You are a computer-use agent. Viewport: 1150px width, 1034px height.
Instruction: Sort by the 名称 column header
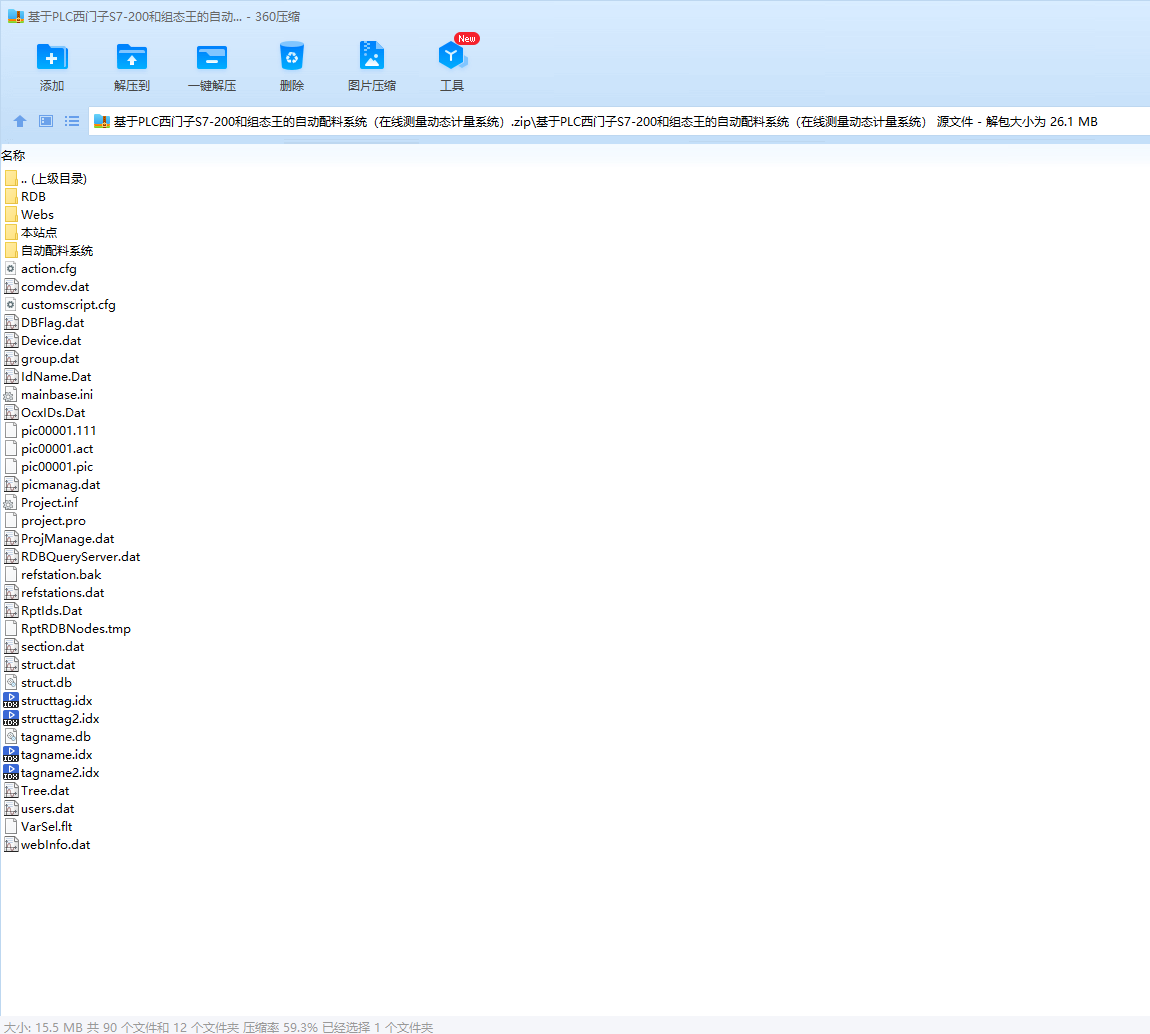click(13, 155)
